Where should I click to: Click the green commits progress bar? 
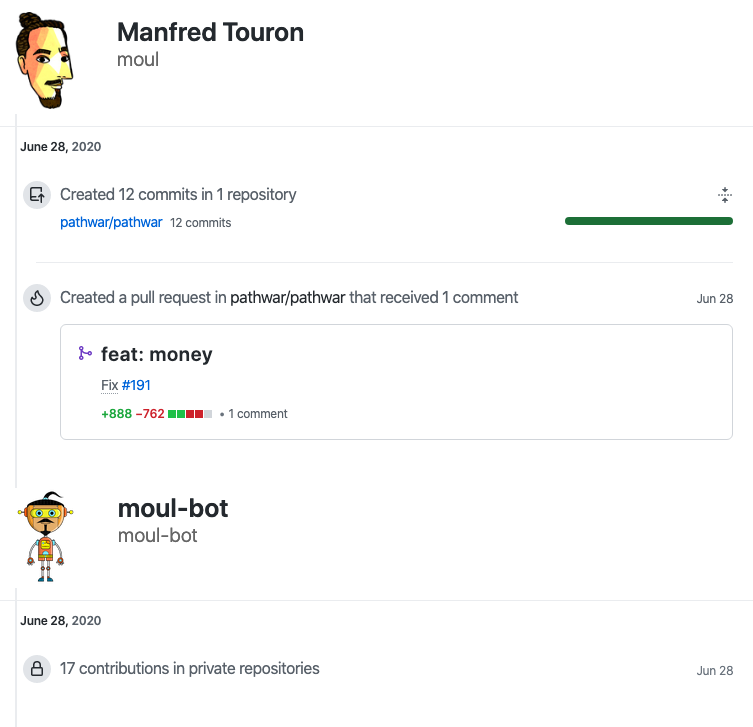pos(649,221)
